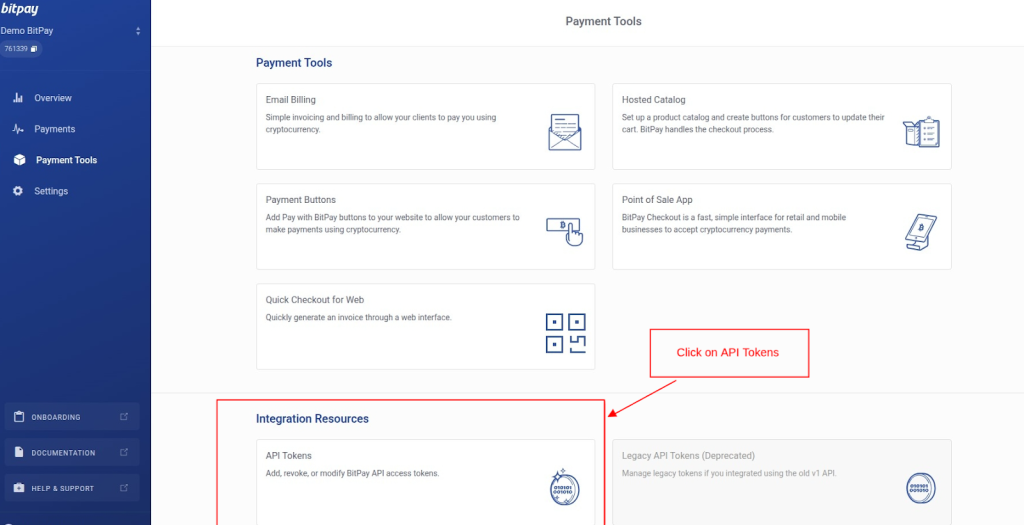Click the Overview bar chart icon
This screenshot has width=1024, height=525.
pos(18,98)
